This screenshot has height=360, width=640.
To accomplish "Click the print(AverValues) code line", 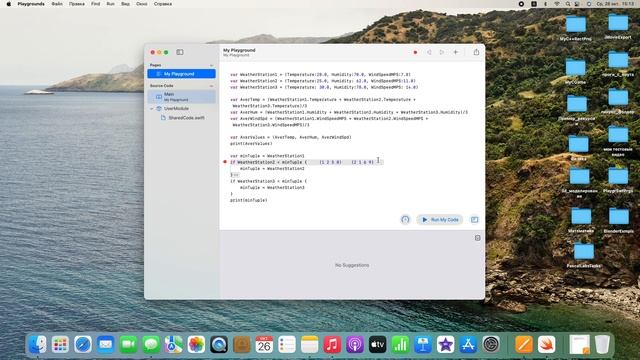I will 251,144.
